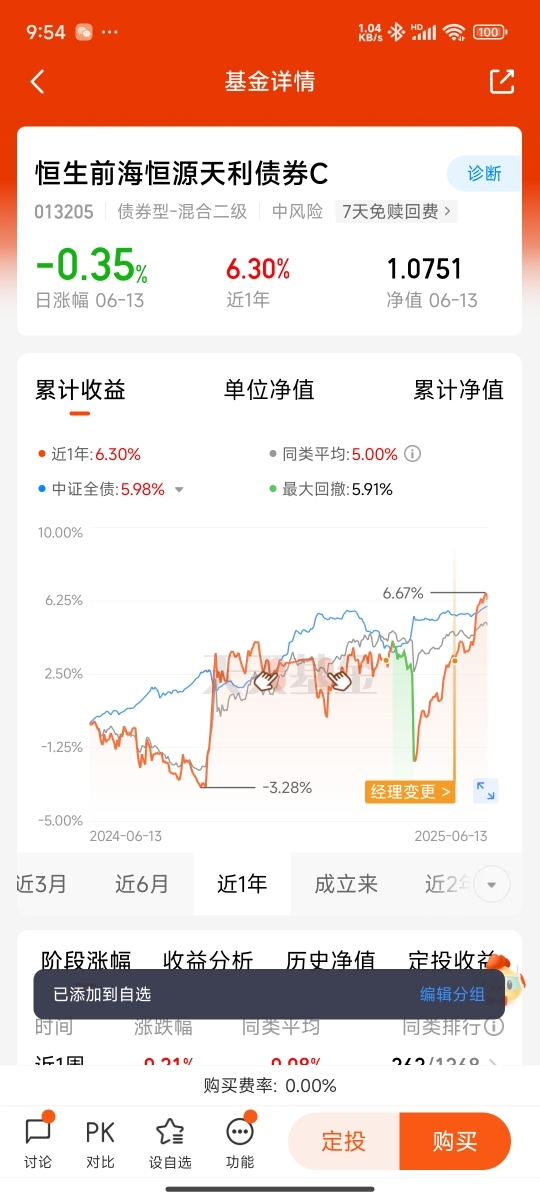Open the 经理变更 marker on chart
Viewport: 540px width, 1200px height.
[410, 792]
